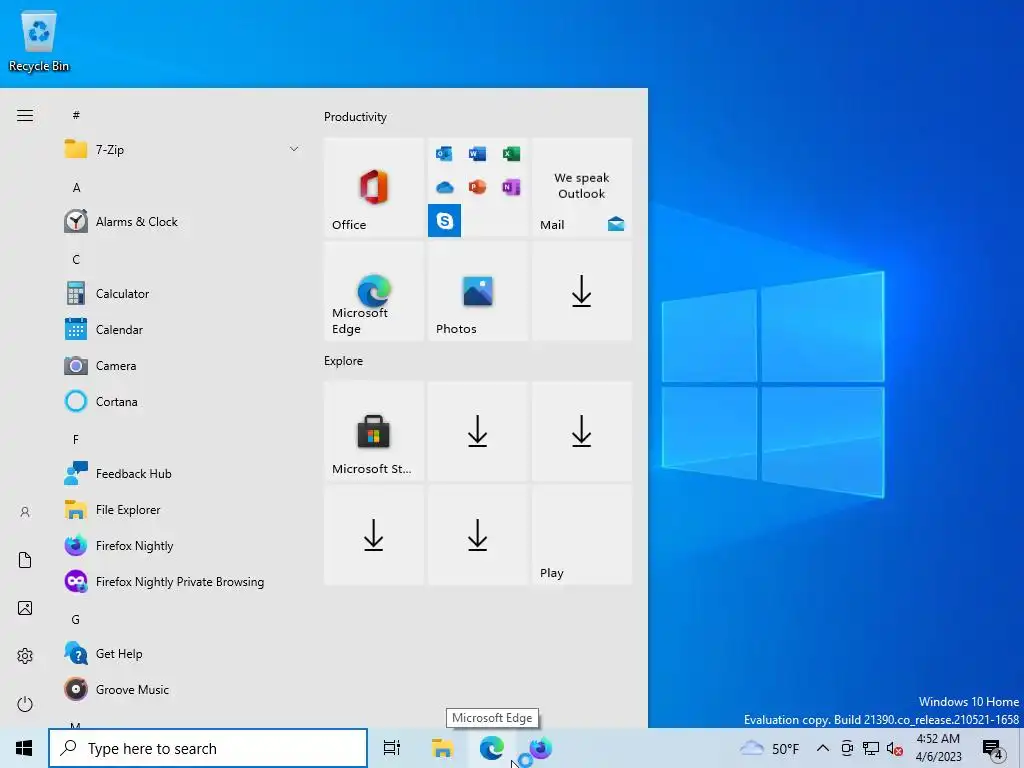Screen dimensions: 1024x768
Task: Open clock and date 4:52 AM
Action: pos(938,748)
